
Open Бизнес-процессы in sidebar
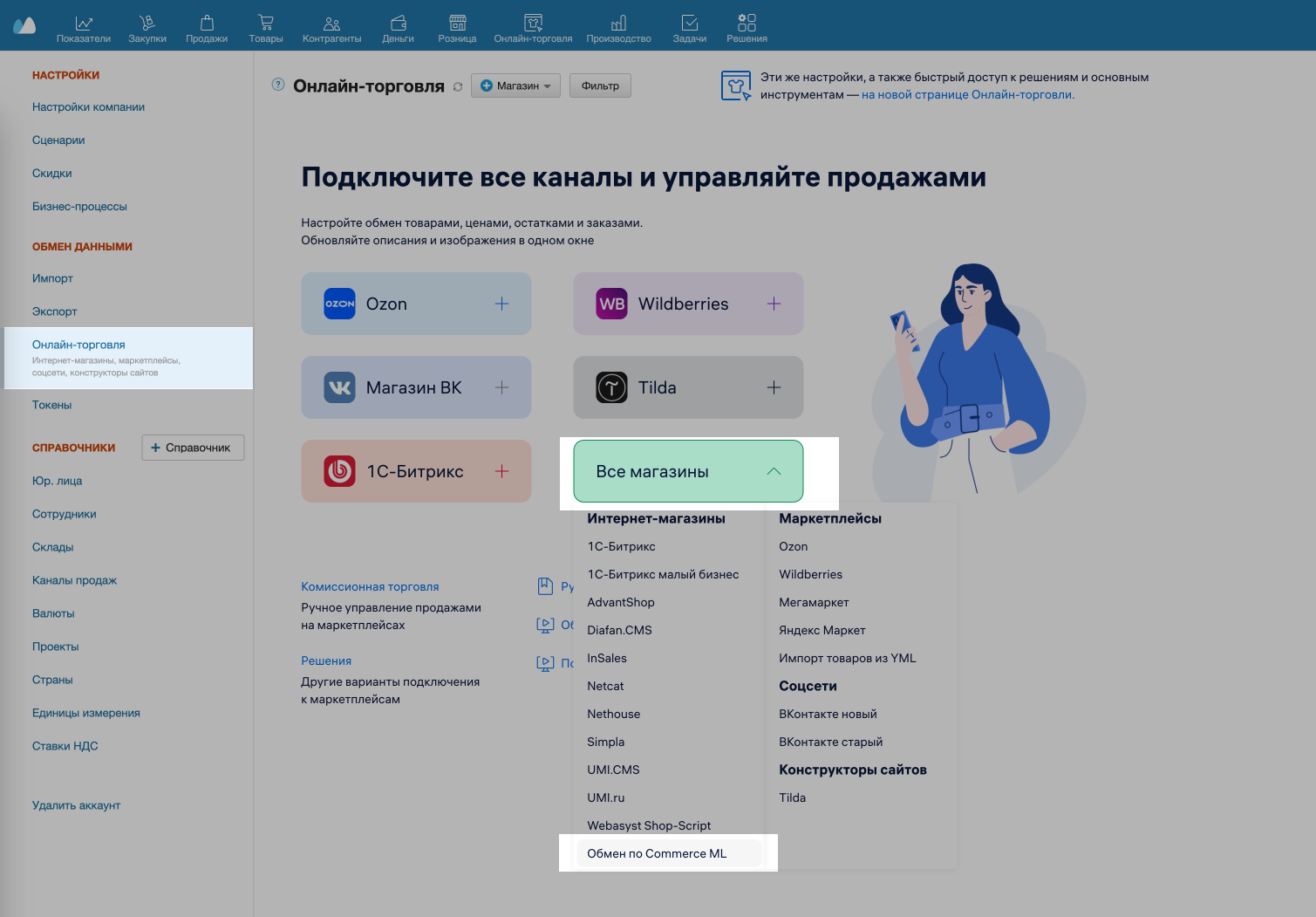[79, 206]
